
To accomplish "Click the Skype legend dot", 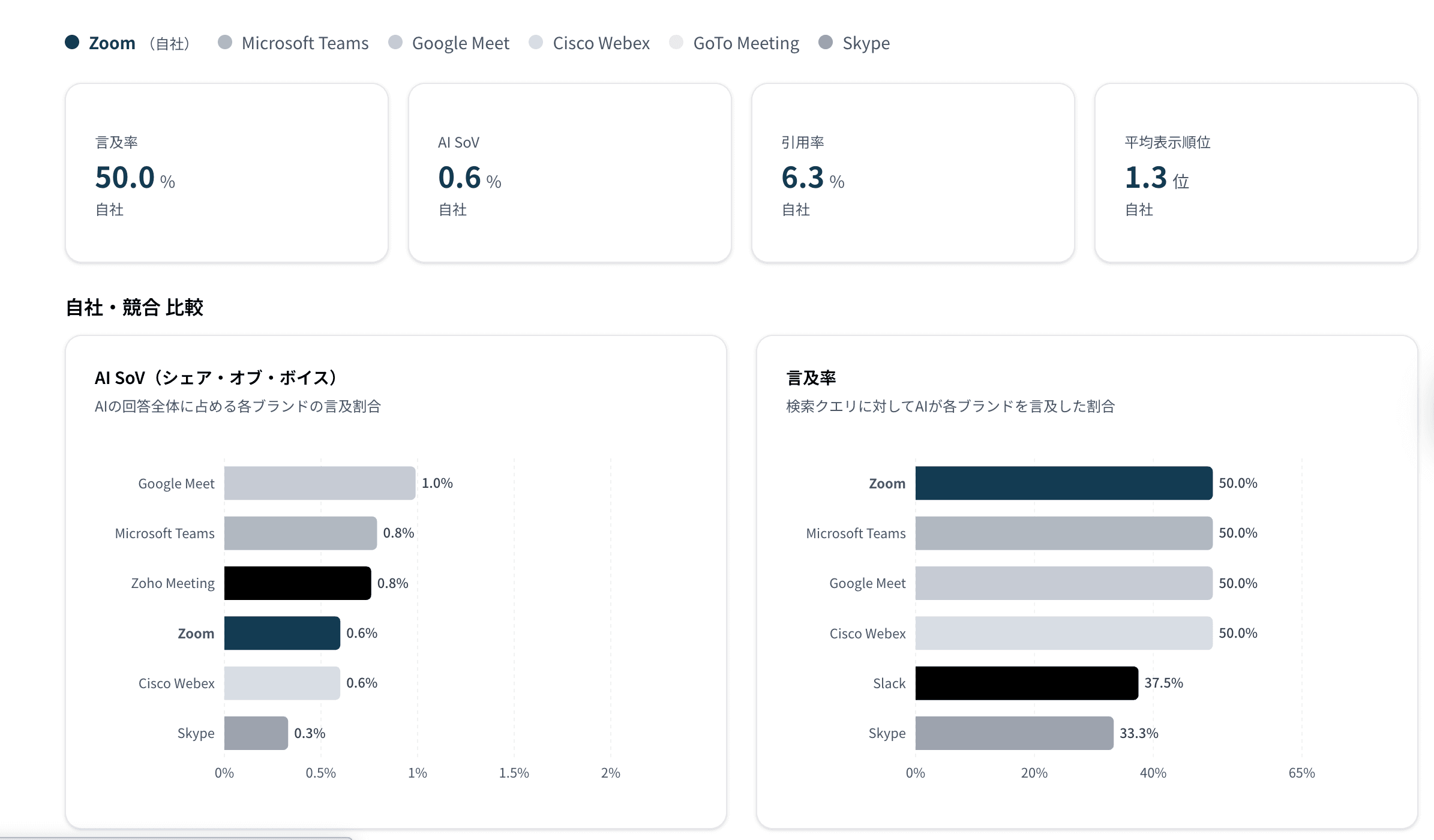I will [826, 42].
